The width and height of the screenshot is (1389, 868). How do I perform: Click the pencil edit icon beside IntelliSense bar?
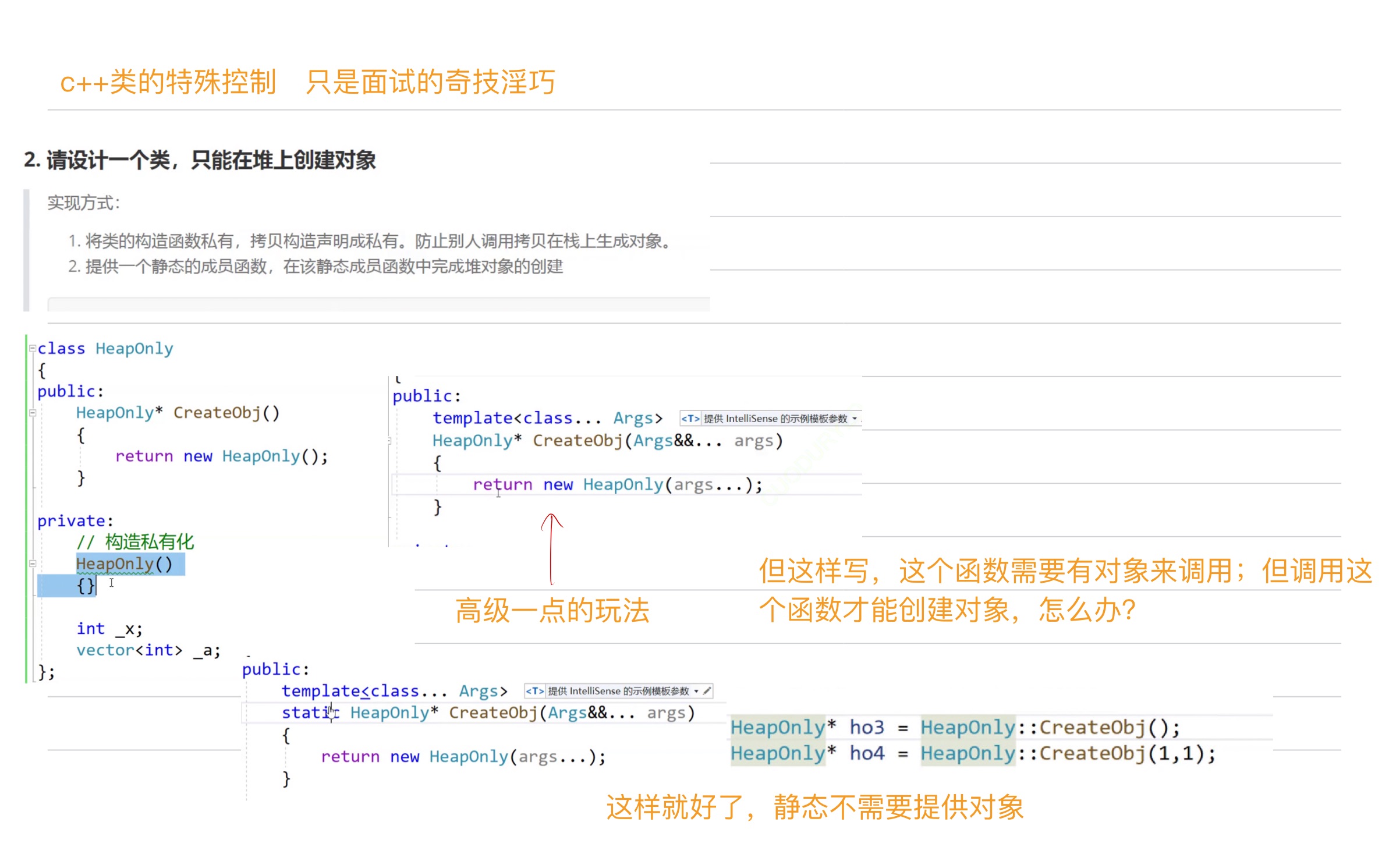coord(707,691)
